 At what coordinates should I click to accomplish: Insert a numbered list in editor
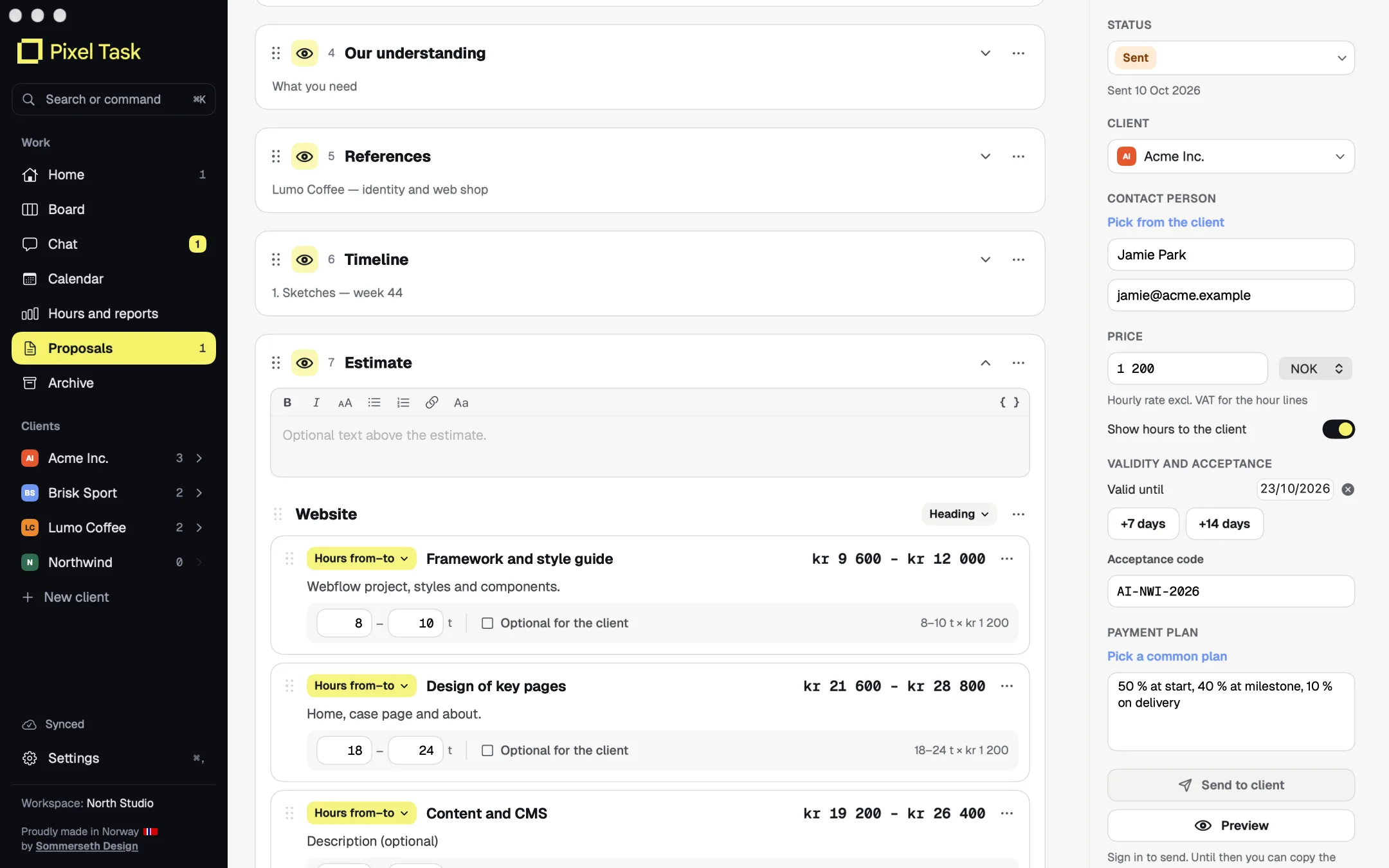(x=403, y=402)
